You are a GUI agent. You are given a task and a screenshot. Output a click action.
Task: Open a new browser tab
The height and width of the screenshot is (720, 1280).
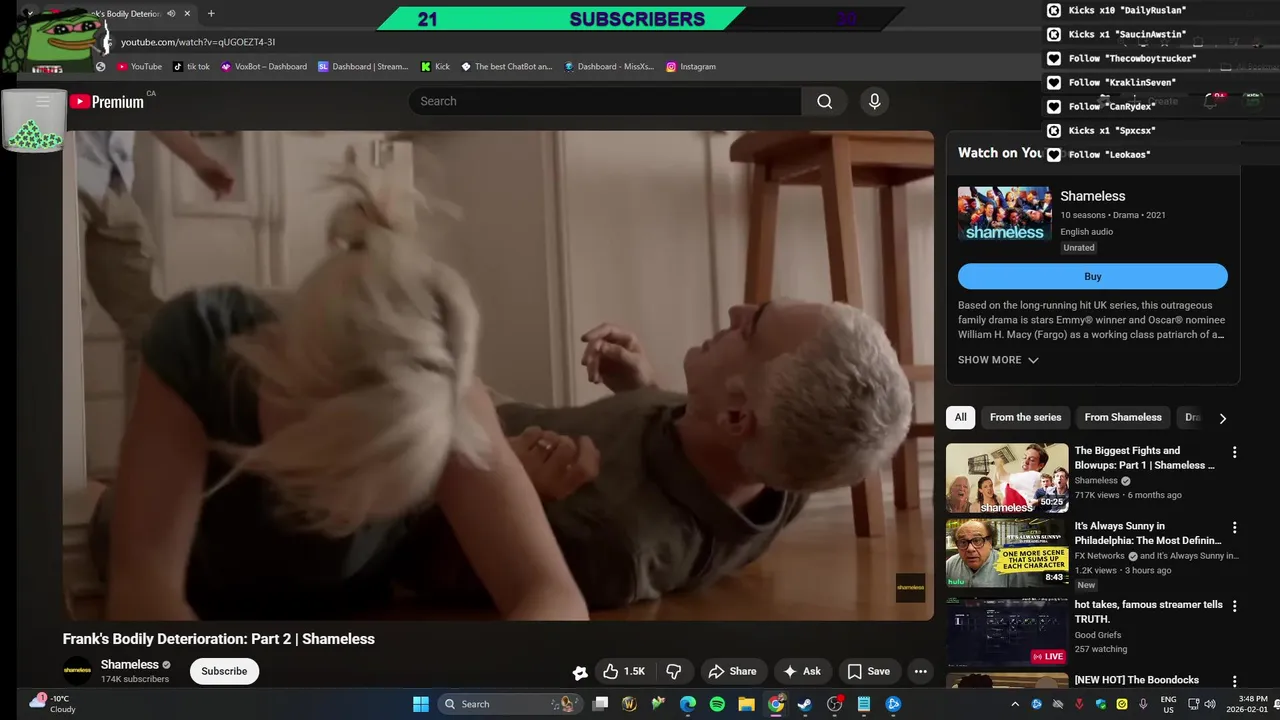point(211,14)
